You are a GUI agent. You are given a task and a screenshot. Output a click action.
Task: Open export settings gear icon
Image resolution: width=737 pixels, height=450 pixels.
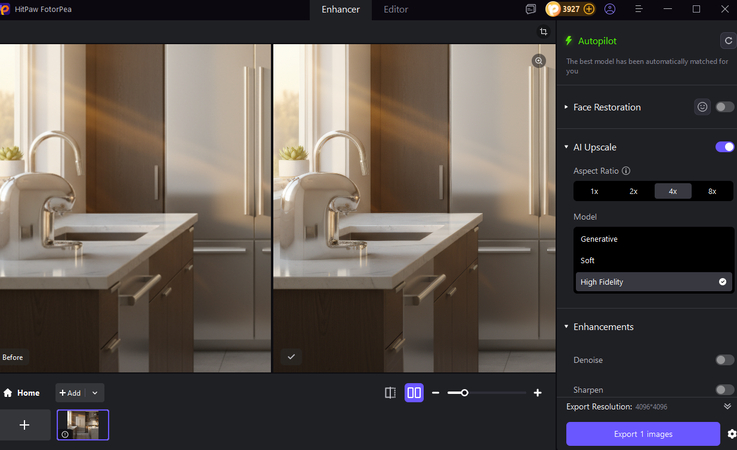coord(731,434)
